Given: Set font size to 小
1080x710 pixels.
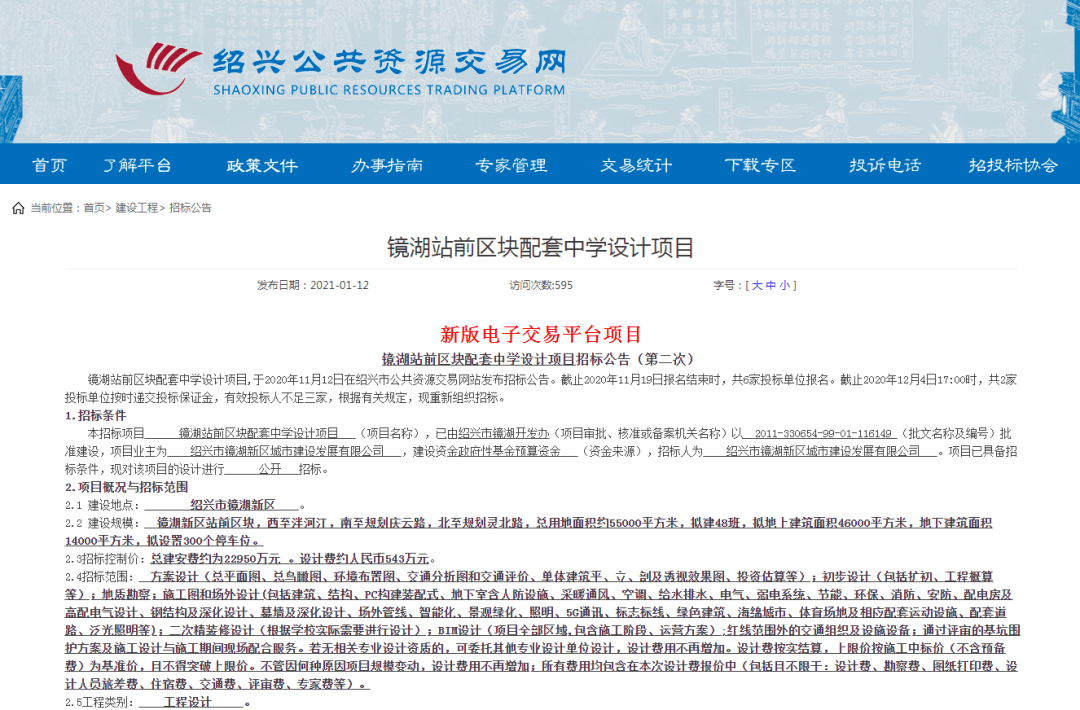Looking at the screenshot, I should tap(785, 285).
